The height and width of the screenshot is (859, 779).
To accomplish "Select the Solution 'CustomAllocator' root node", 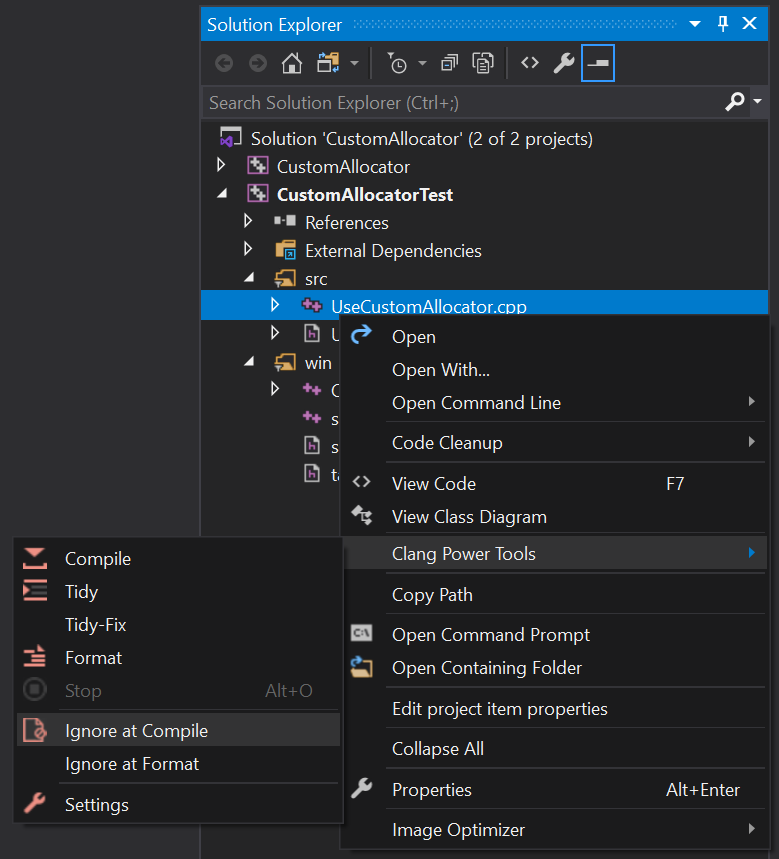I will (x=421, y=139).
